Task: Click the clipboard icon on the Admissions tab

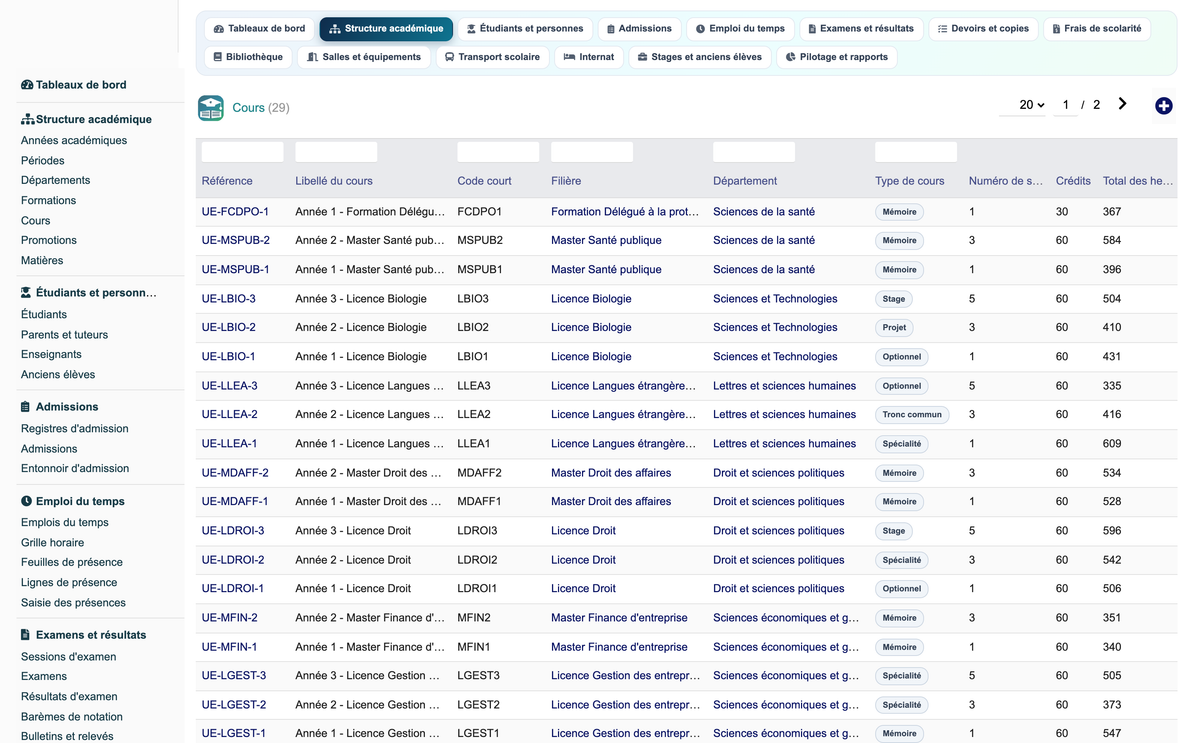Action: tap(611, 29)
